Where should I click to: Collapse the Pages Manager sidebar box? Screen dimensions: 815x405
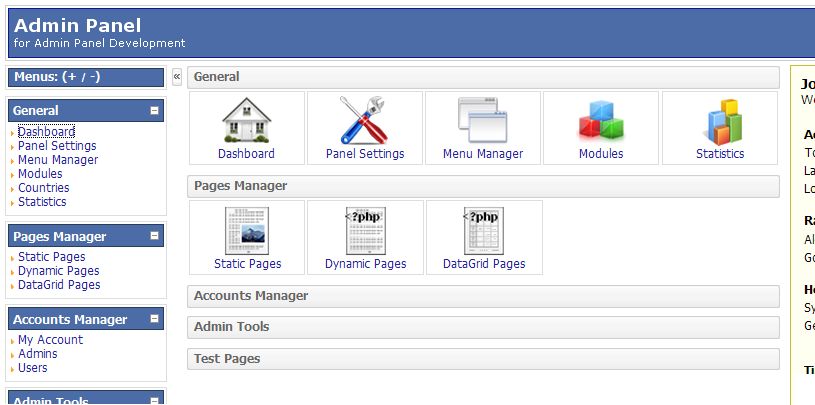[x=154, y=237]
